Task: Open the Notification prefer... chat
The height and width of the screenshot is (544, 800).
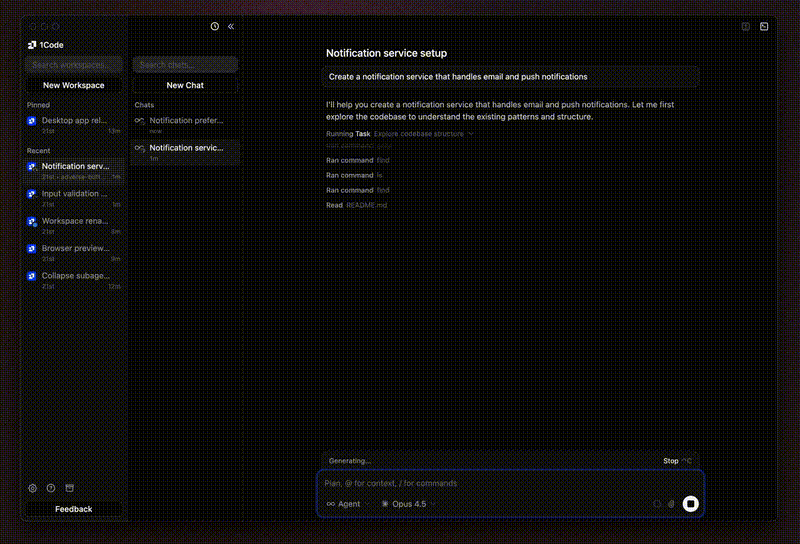Action: point(185,125)
